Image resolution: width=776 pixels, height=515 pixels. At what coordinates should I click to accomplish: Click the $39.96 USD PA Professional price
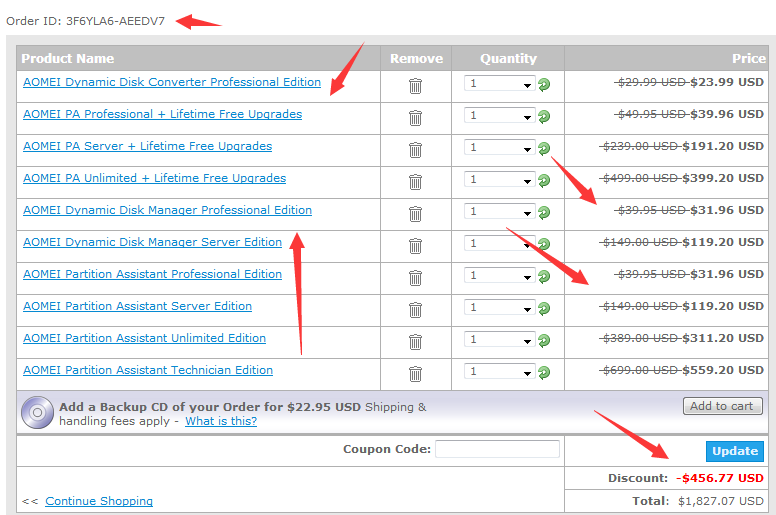pos(727,114)
